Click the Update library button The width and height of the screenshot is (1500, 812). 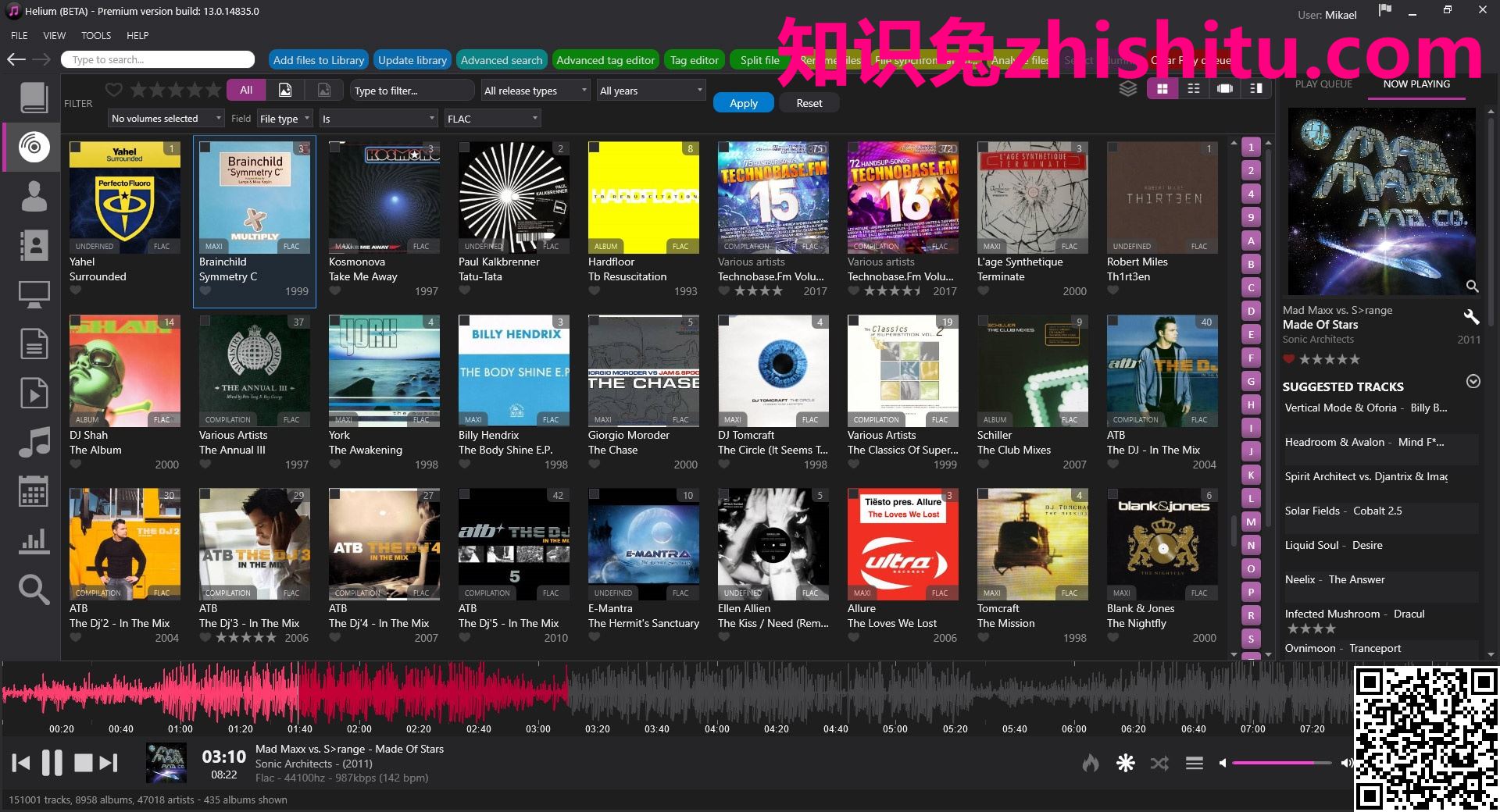412,60
